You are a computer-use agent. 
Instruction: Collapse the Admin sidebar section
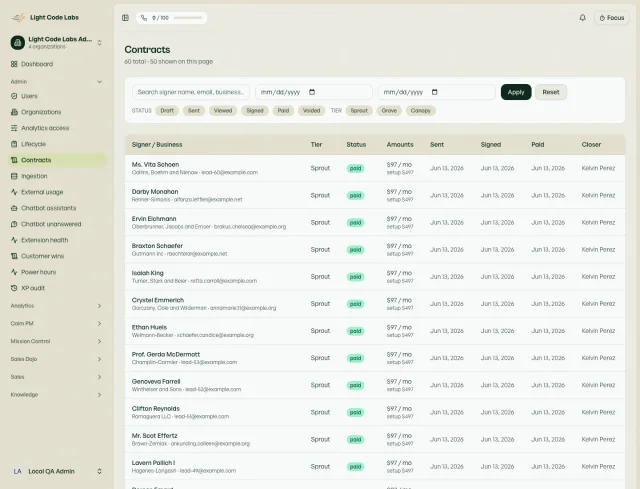click(99, 82)
